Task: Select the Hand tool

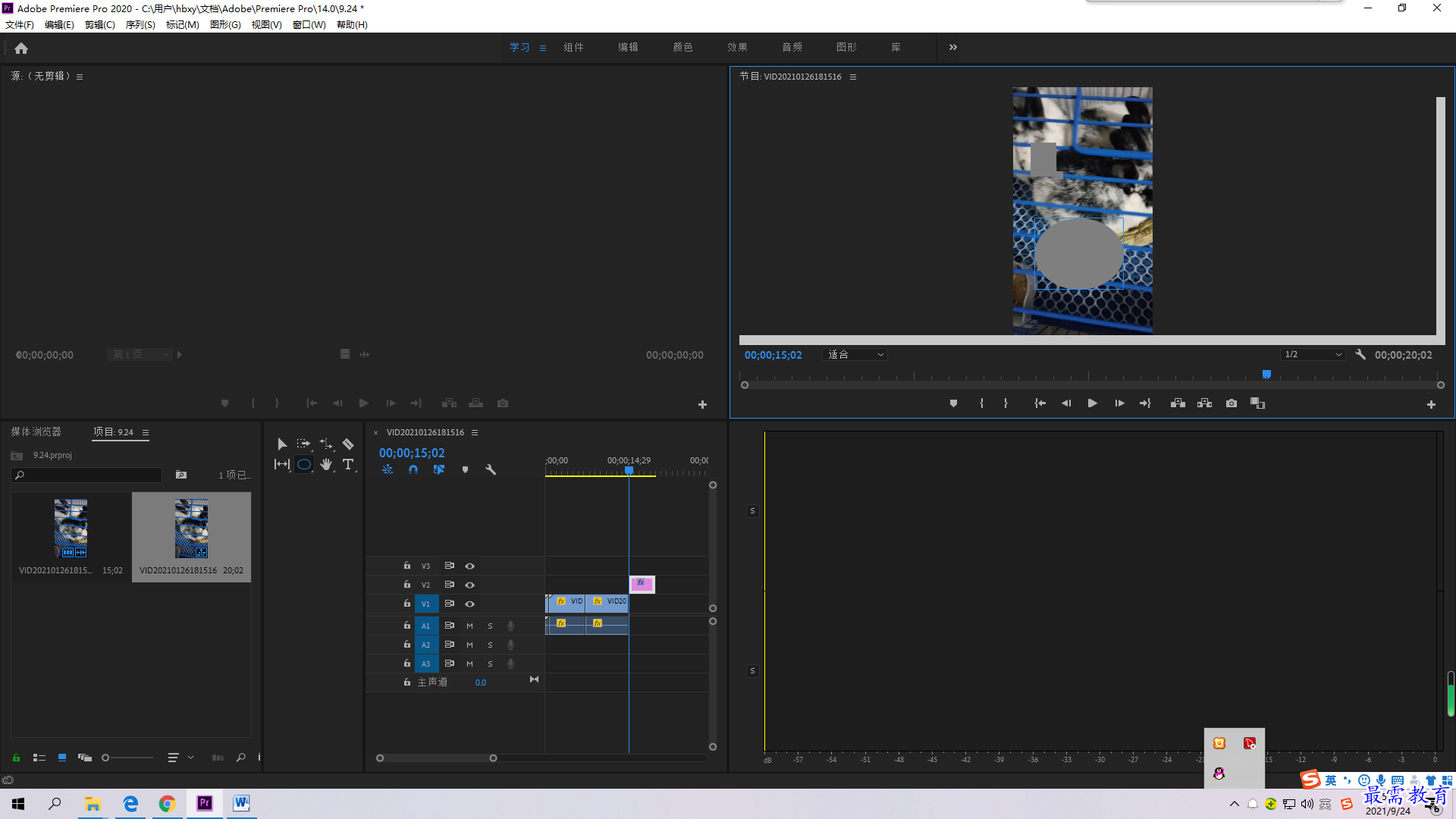Action: [x=326, y=464]
